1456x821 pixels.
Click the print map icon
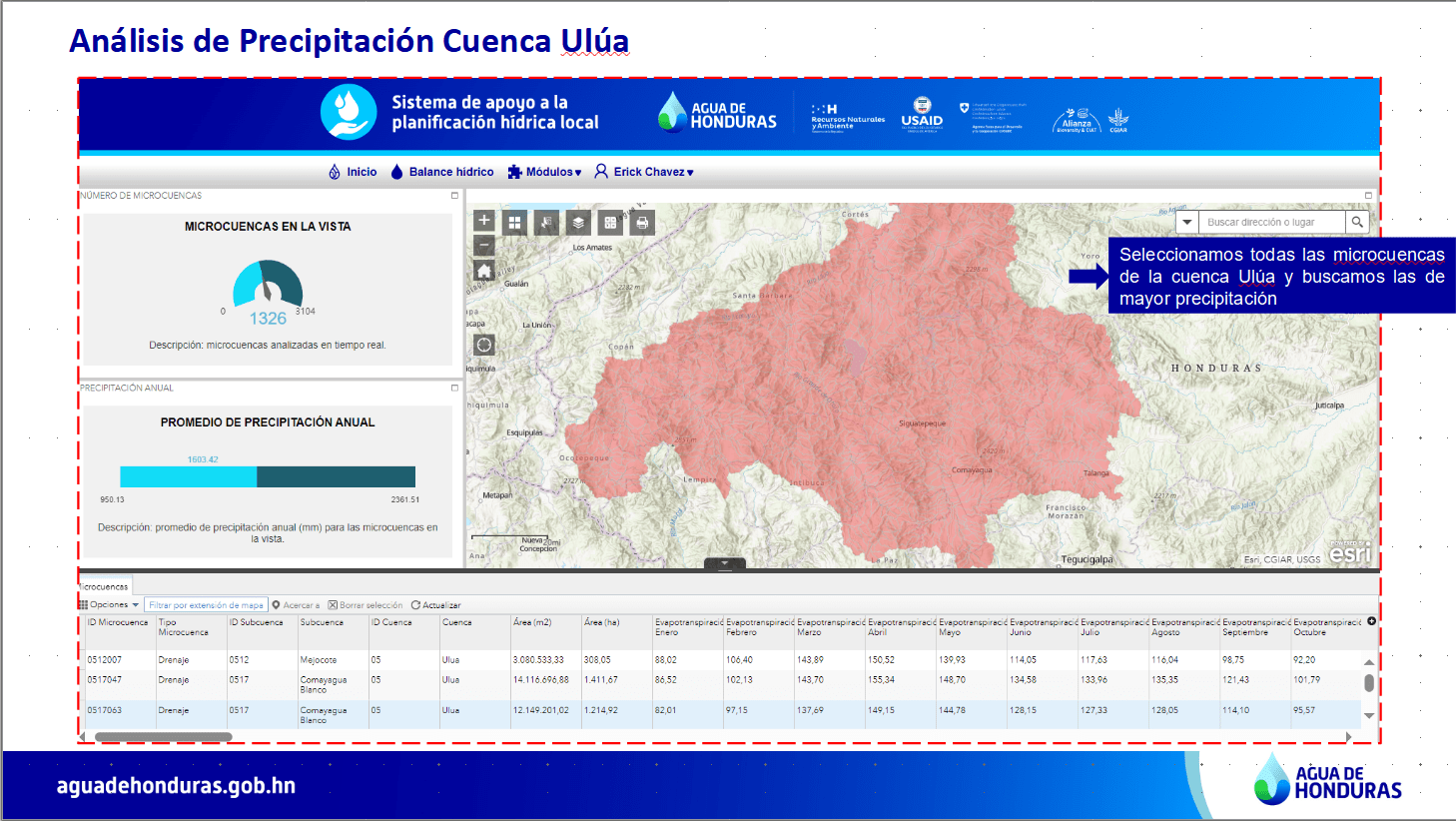click(x=642, y=223)
